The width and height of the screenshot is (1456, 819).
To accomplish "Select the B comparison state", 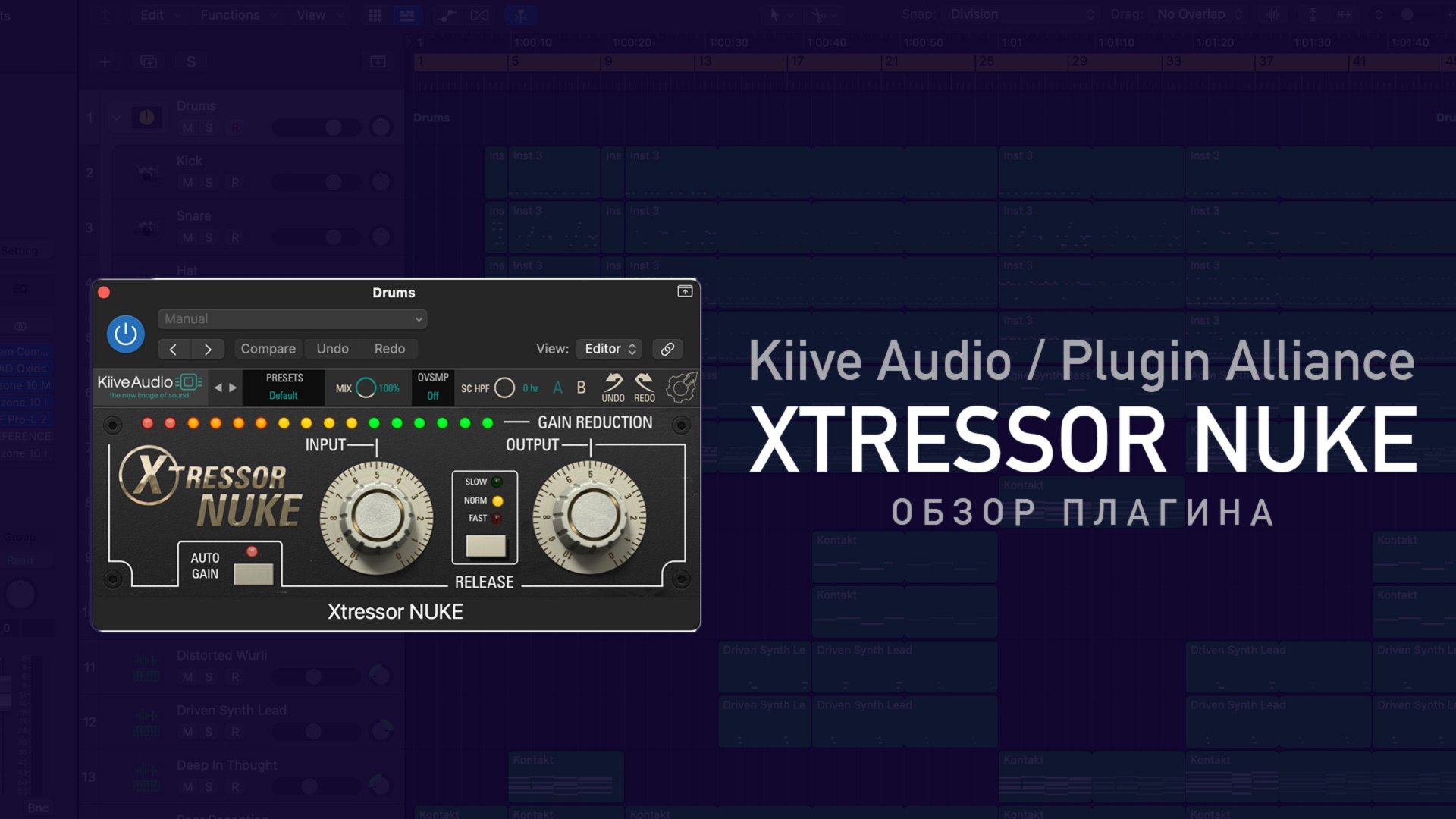I will pyautogui.click(x=581, y=388).
